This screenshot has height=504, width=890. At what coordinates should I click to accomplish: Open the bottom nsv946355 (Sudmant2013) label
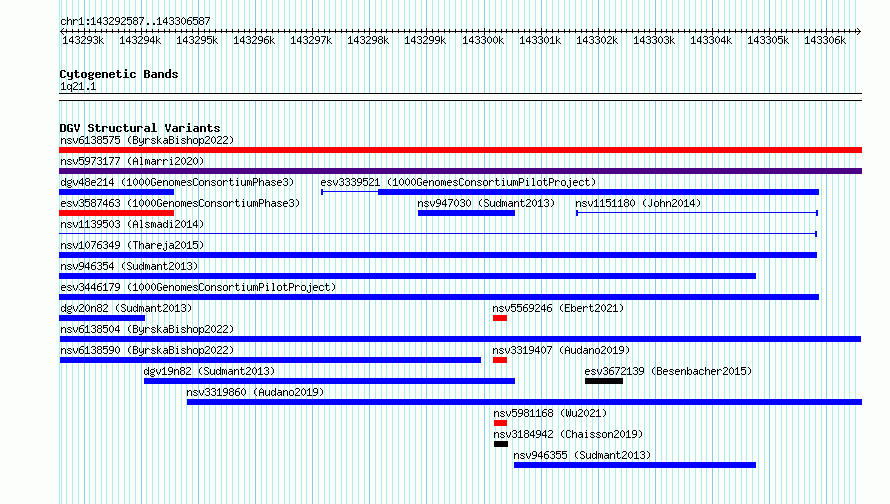coord(582,455)
